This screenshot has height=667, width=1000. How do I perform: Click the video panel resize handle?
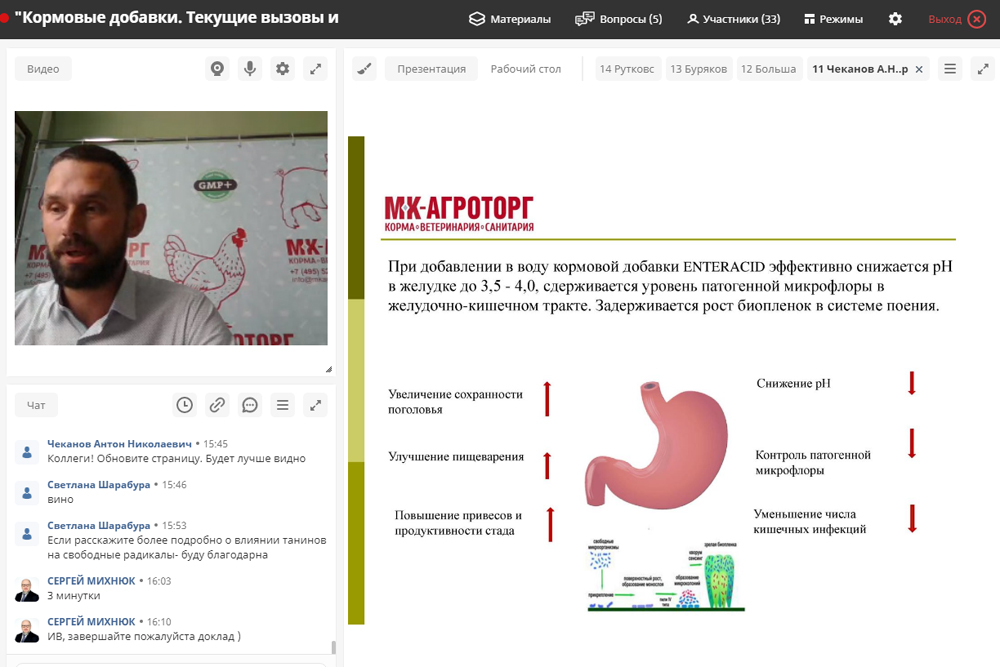[x=328, y=369]
